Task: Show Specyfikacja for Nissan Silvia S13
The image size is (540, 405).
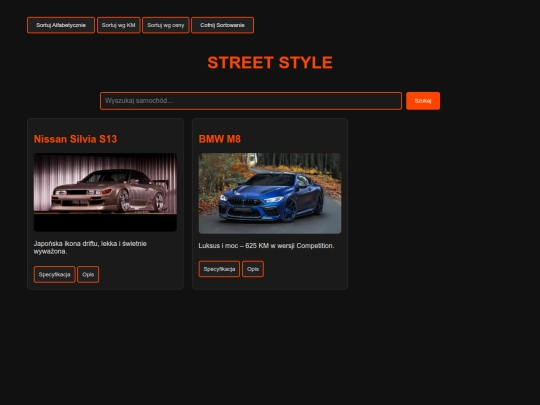Action: 54,274
